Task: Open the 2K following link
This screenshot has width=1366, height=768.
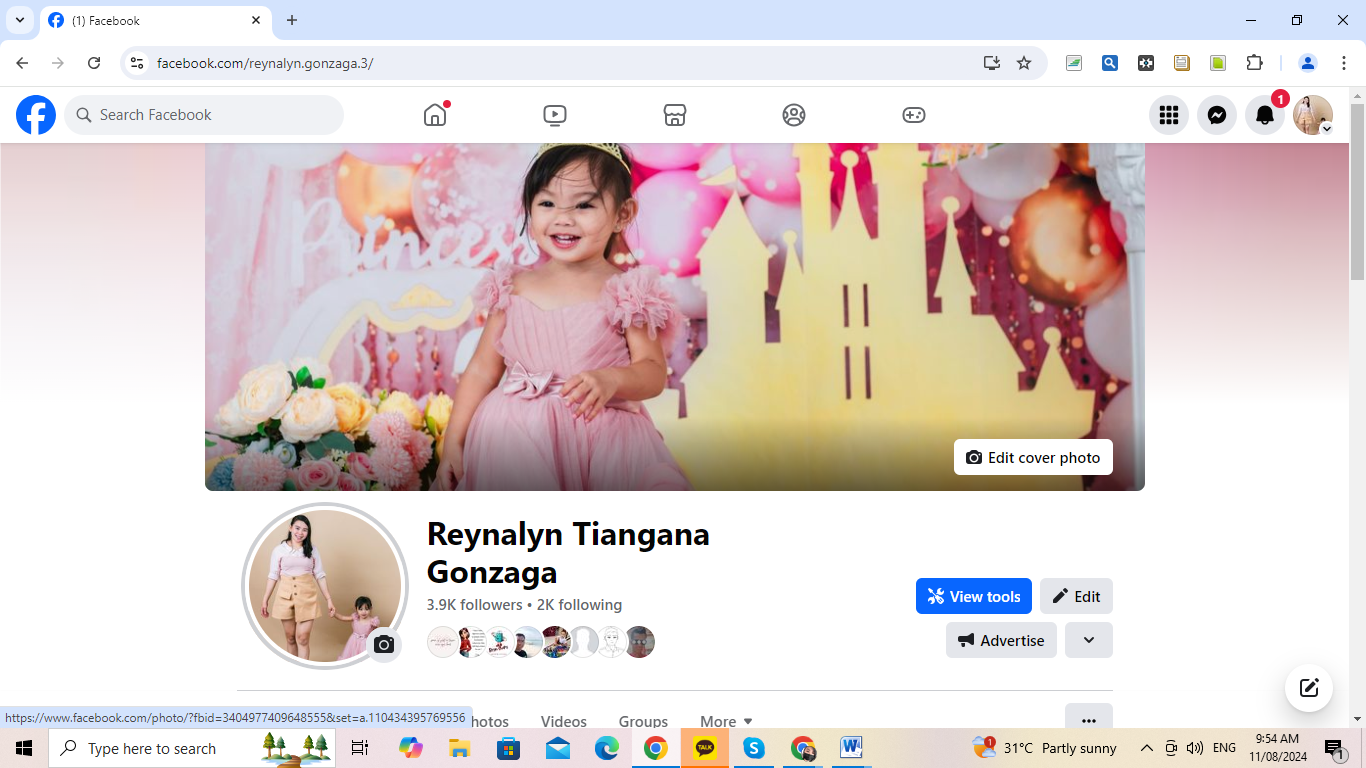Action: point(579,605)
